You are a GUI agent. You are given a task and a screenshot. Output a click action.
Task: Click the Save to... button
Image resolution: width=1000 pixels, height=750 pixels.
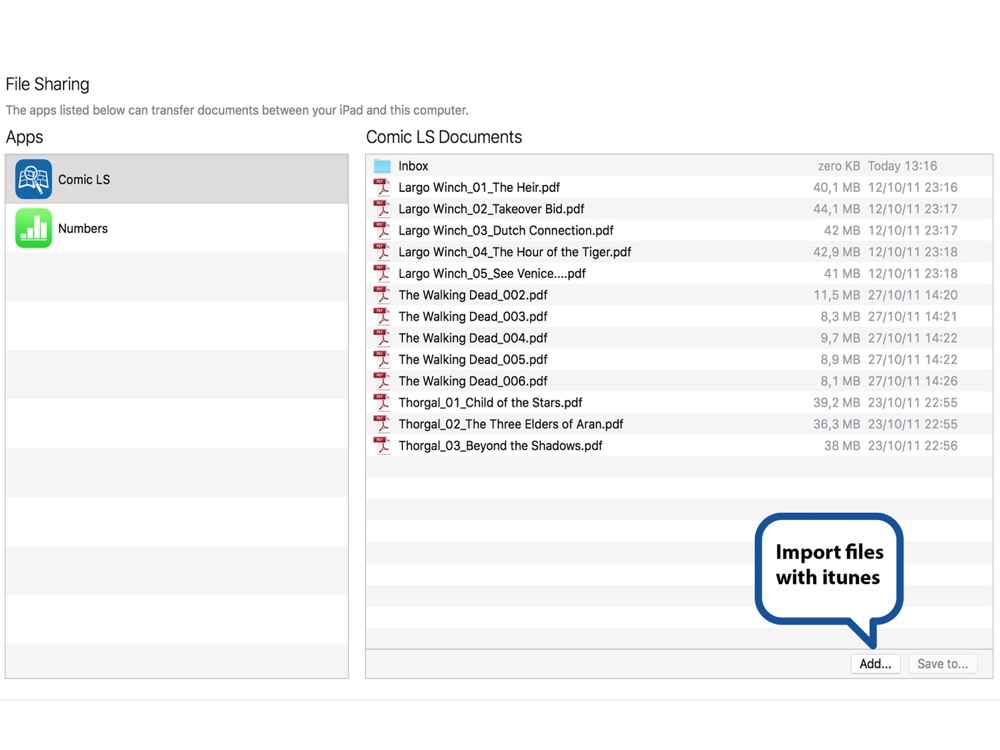(943, 664)
